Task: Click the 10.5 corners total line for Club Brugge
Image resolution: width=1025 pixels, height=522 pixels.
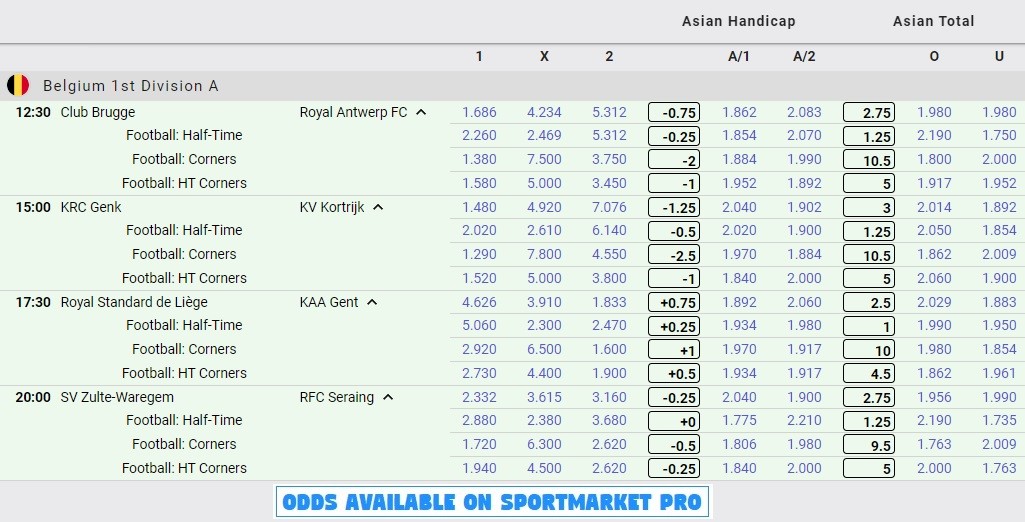Action: coord(869,160)
